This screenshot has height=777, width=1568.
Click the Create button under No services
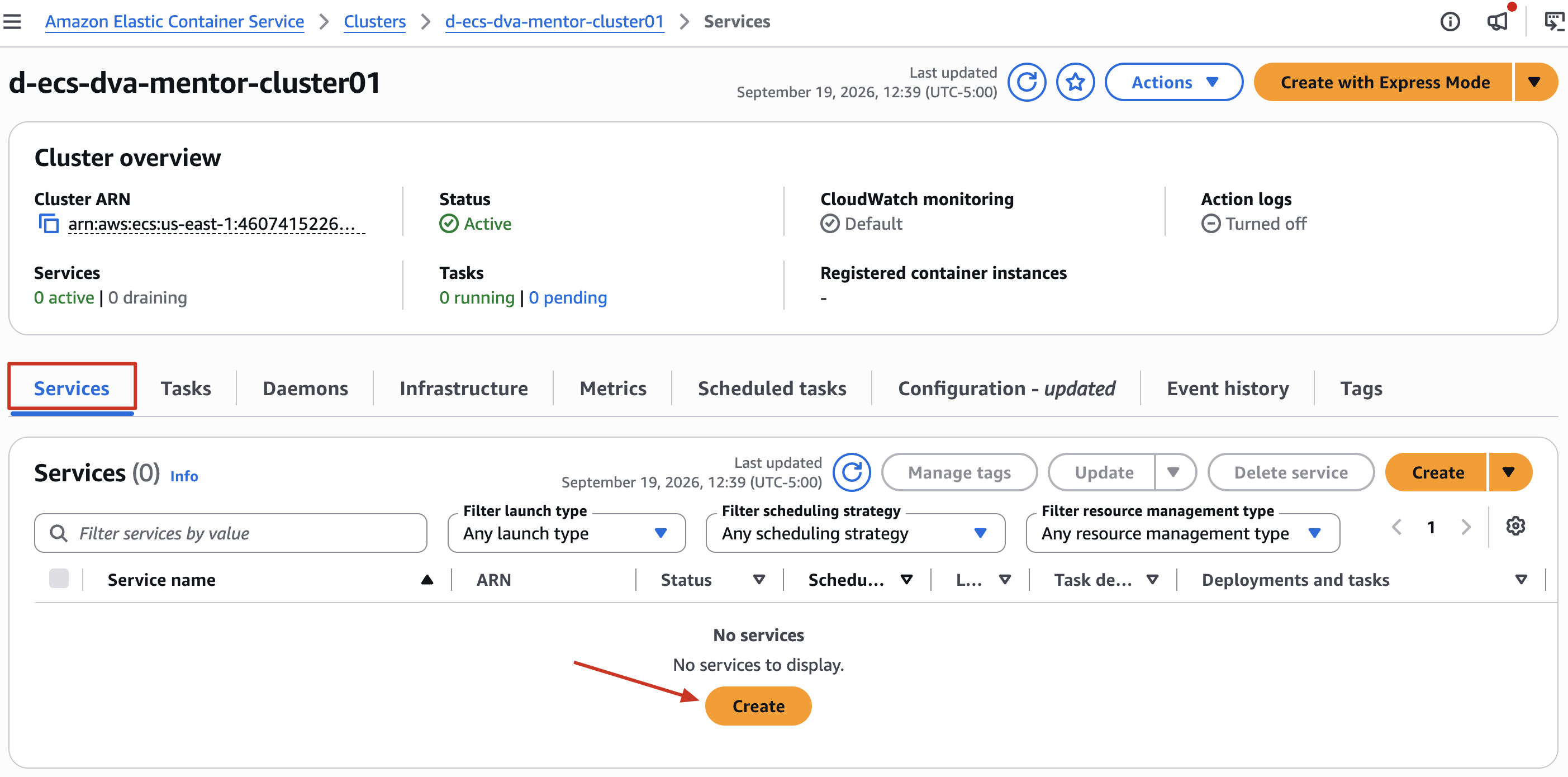[758, 706]
